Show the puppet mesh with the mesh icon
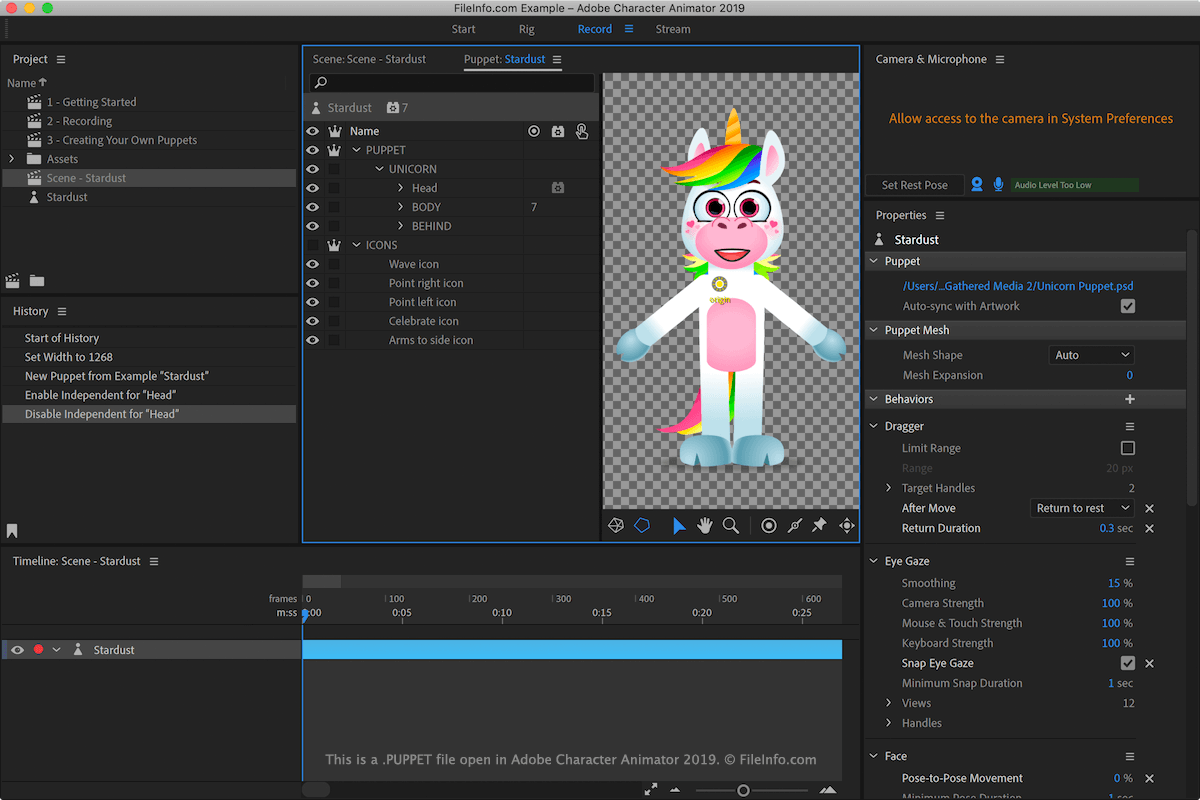The height and width of the screenshot is (800, 1200). point(616,525)
